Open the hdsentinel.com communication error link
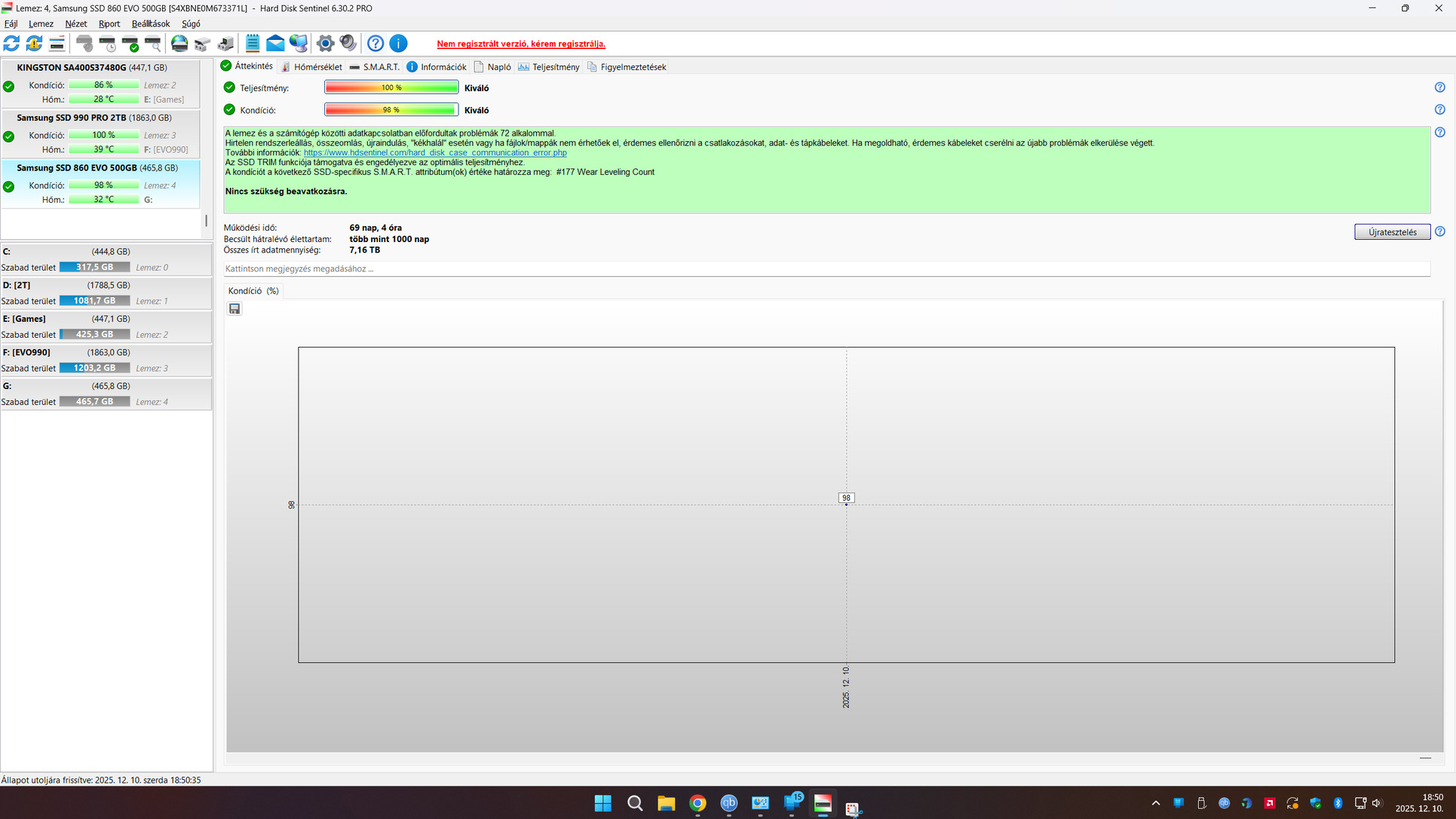Screen dimensions: 1456x819 point(435,152)
